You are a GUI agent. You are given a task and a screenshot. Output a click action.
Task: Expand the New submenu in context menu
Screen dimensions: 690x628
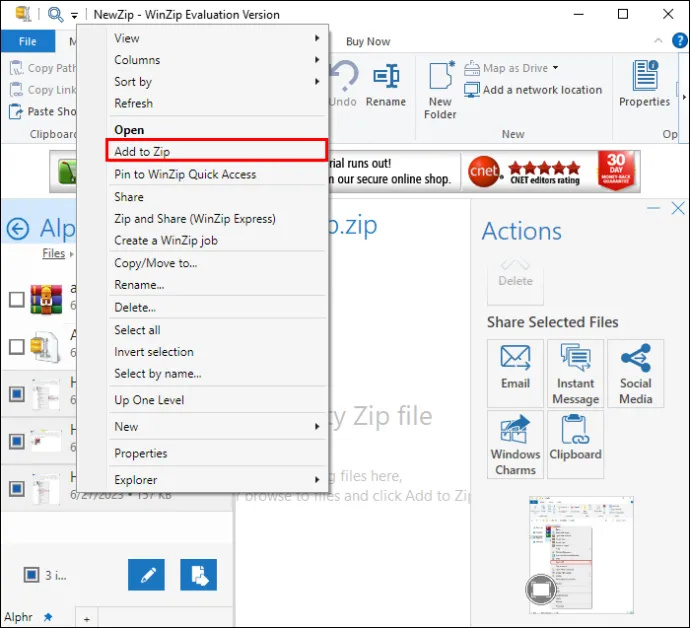click(317, 426)
